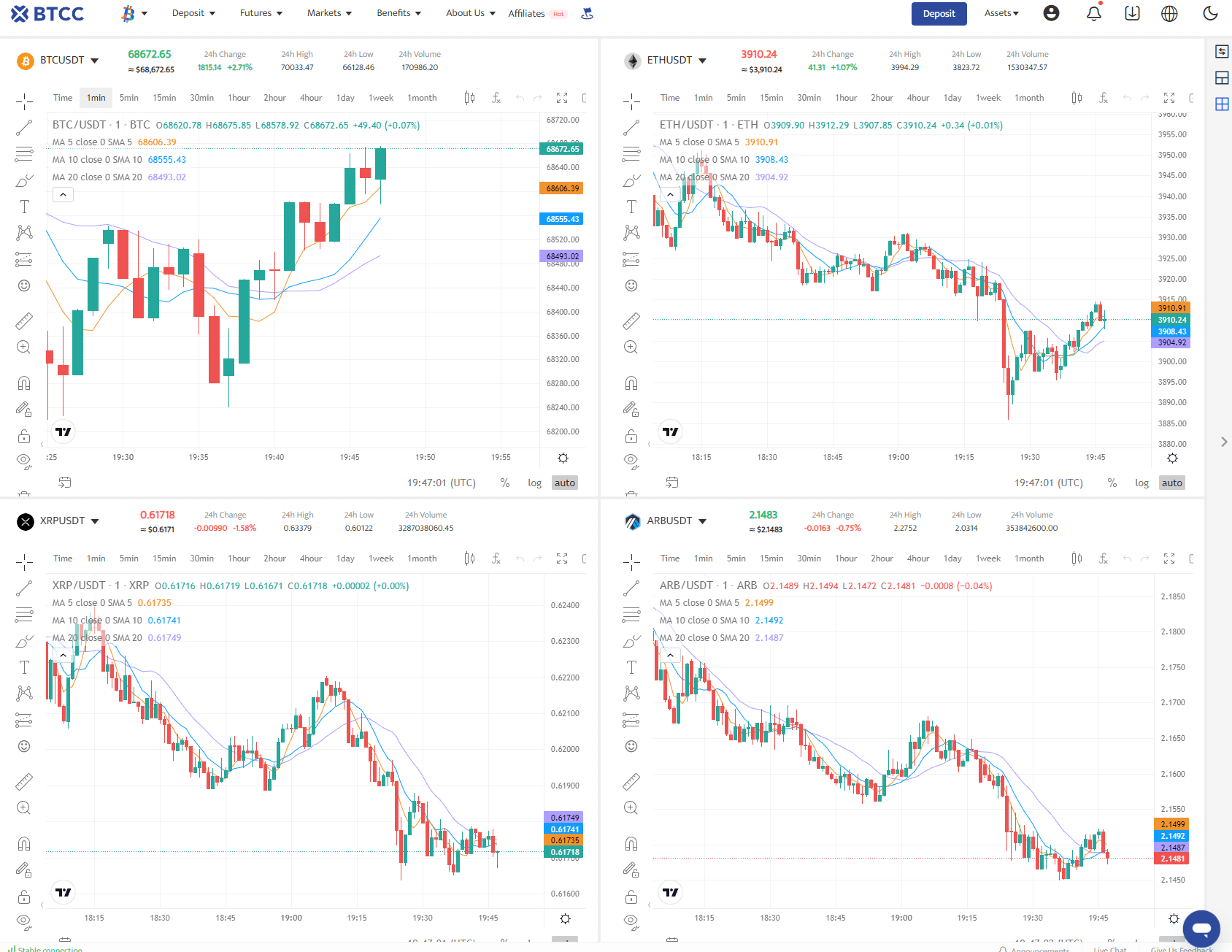Toggle log scale on BTCUSDT chart
The width and height of the screenshot is (1232, 952).
pyautogui.click(x=534, y=483)
